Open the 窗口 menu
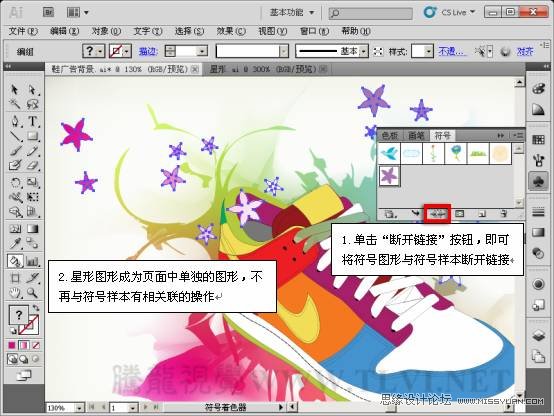Image resolution: width=554 pixels, height=416 pixels. pyautogui.click(x=314, y=31)
